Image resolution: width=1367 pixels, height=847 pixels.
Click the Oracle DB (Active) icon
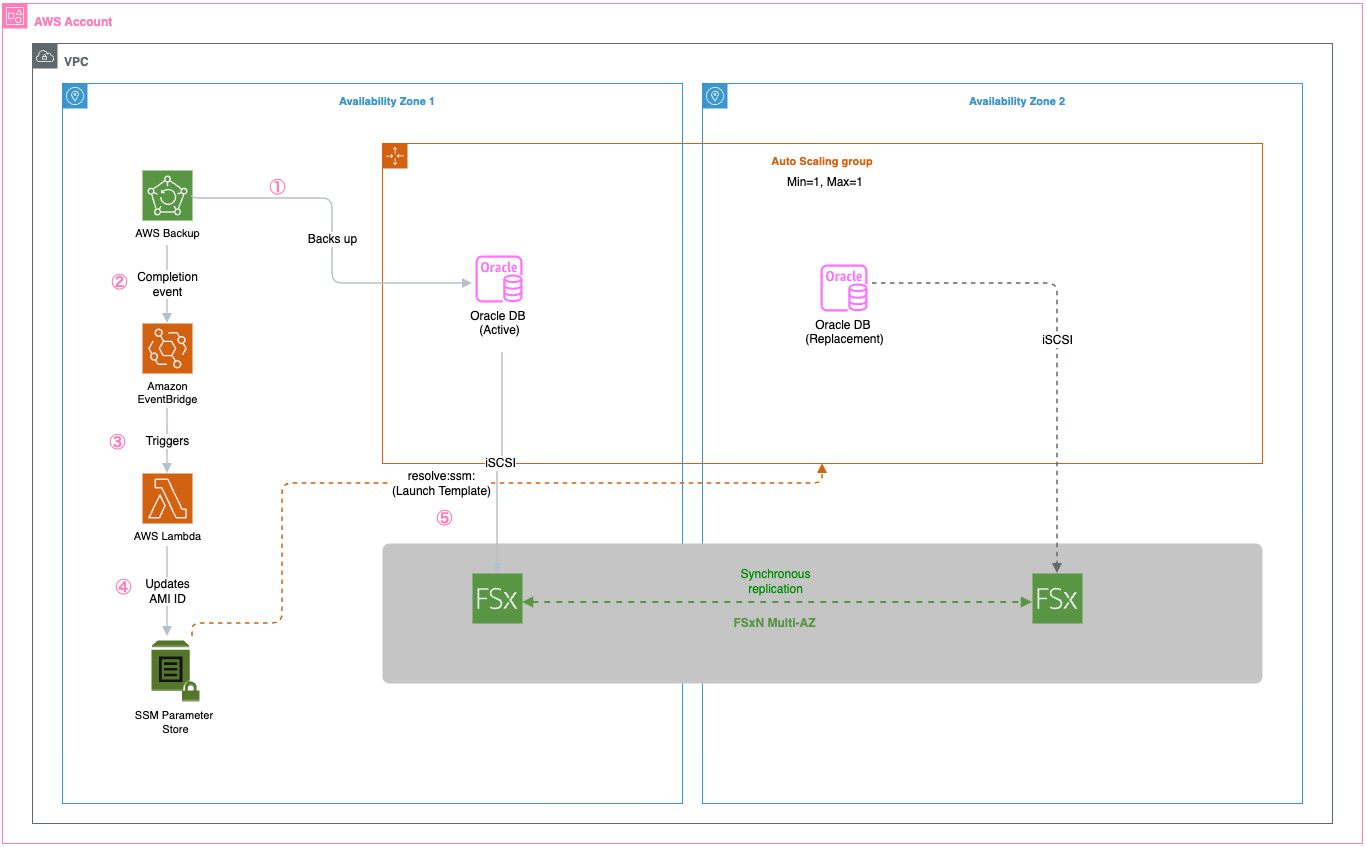point(498,279)
